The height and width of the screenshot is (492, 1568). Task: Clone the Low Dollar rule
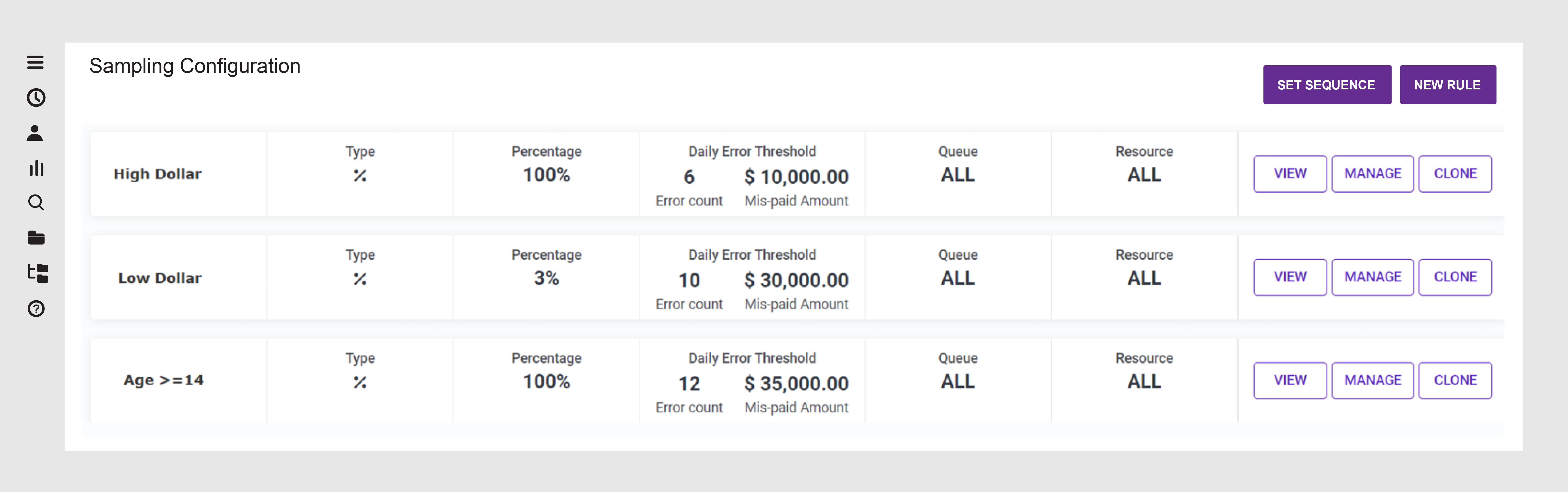pyautogui.click(x=1455, y=277)
